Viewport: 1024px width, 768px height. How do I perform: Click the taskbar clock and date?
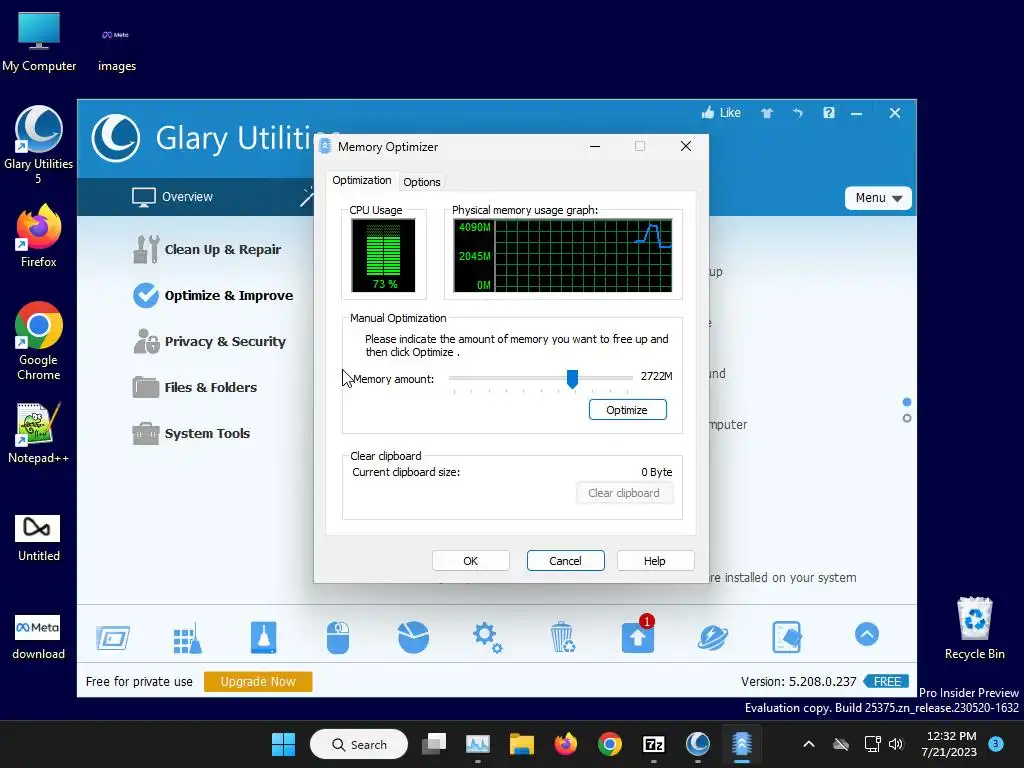click(949, 744)
